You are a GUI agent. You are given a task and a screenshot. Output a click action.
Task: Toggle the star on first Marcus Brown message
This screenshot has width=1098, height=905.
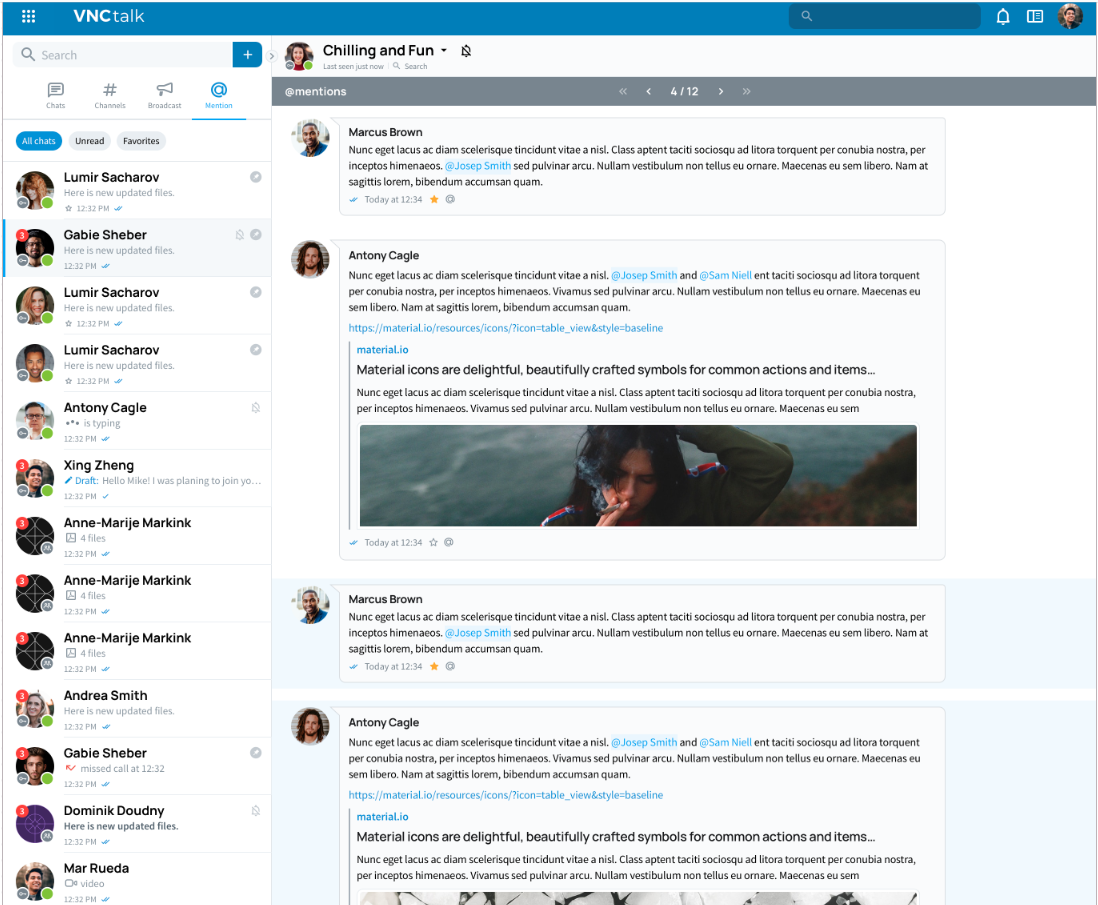pyautogui.click(x=434, y=200)
